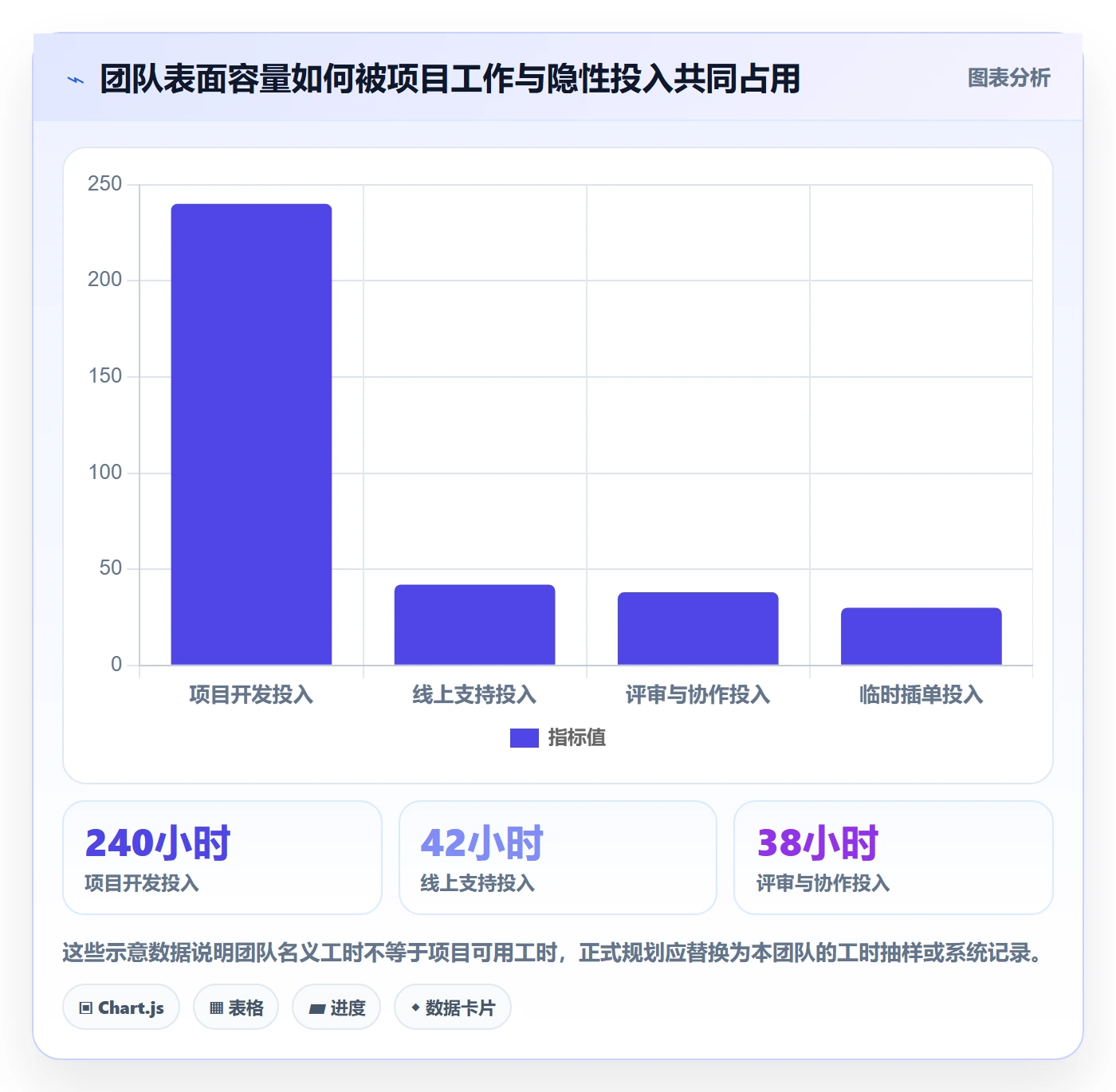Click the 200 y-axis tick label
This screenshot has width=1116, height=1092.
104,280
